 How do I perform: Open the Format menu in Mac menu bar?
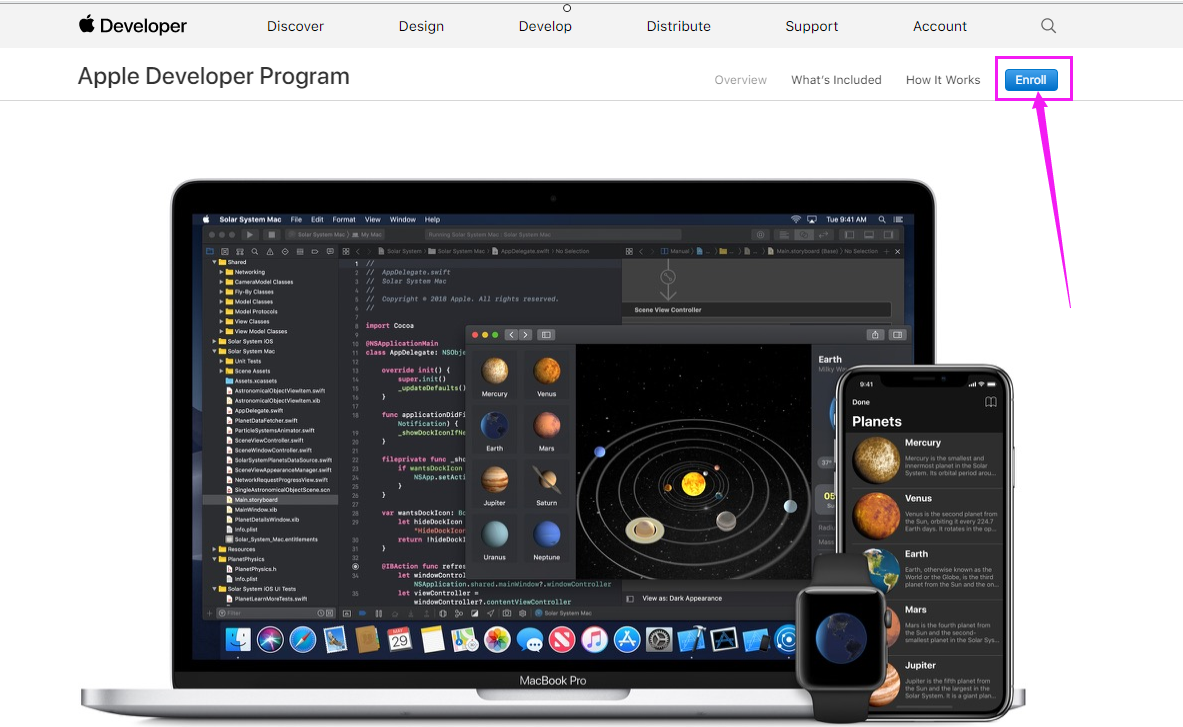(344, 219)
